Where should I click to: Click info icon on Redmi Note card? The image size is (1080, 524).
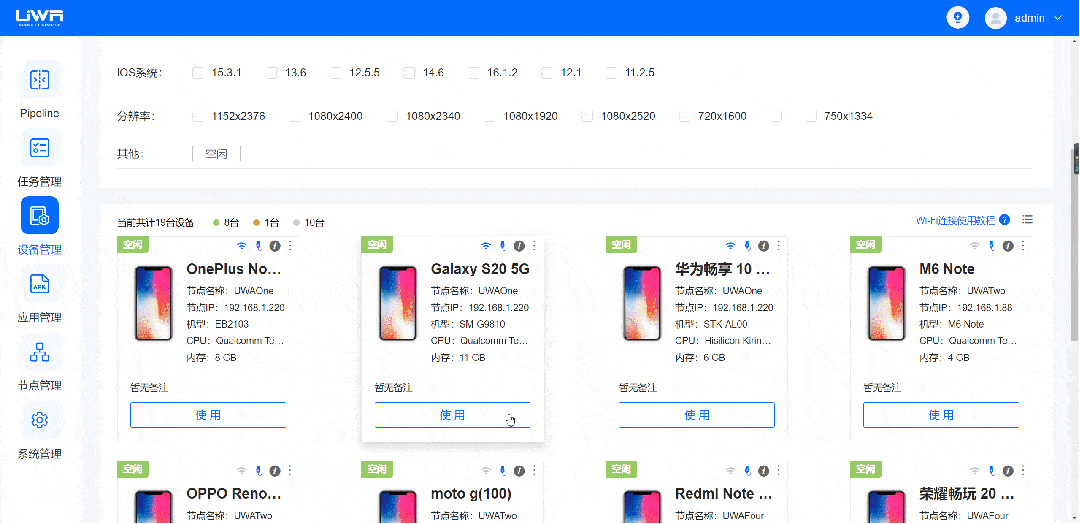pyautogui.click(x=764, y=470)
